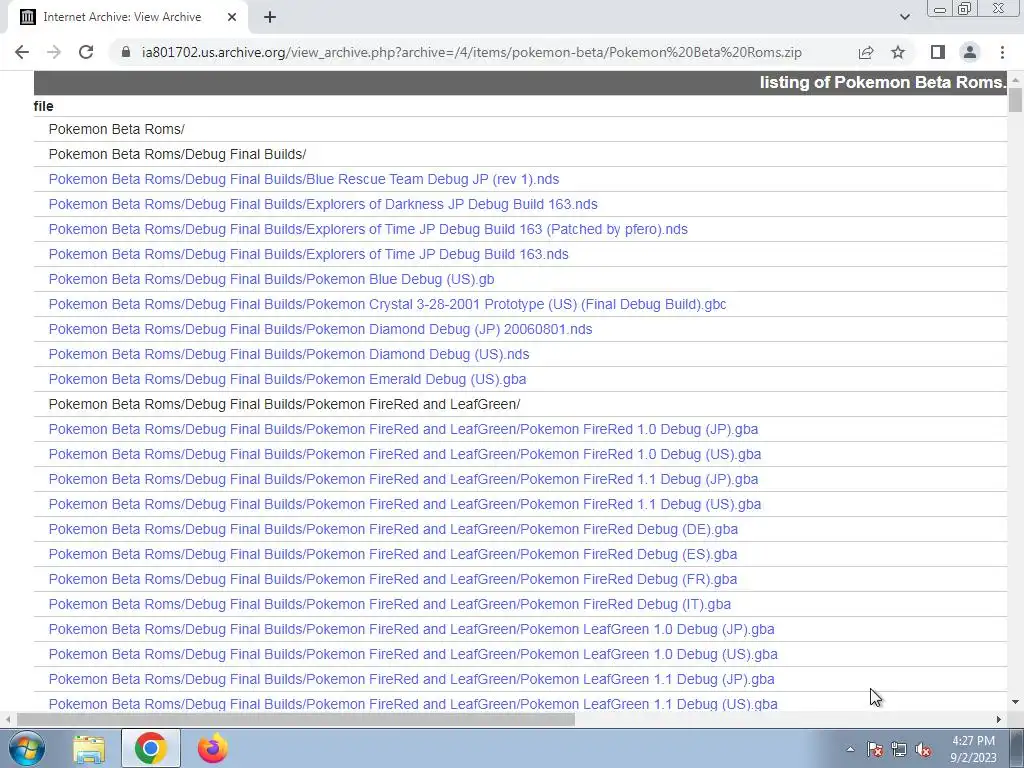Click the horizontal scrollbar left arrow

coord(8,719)
